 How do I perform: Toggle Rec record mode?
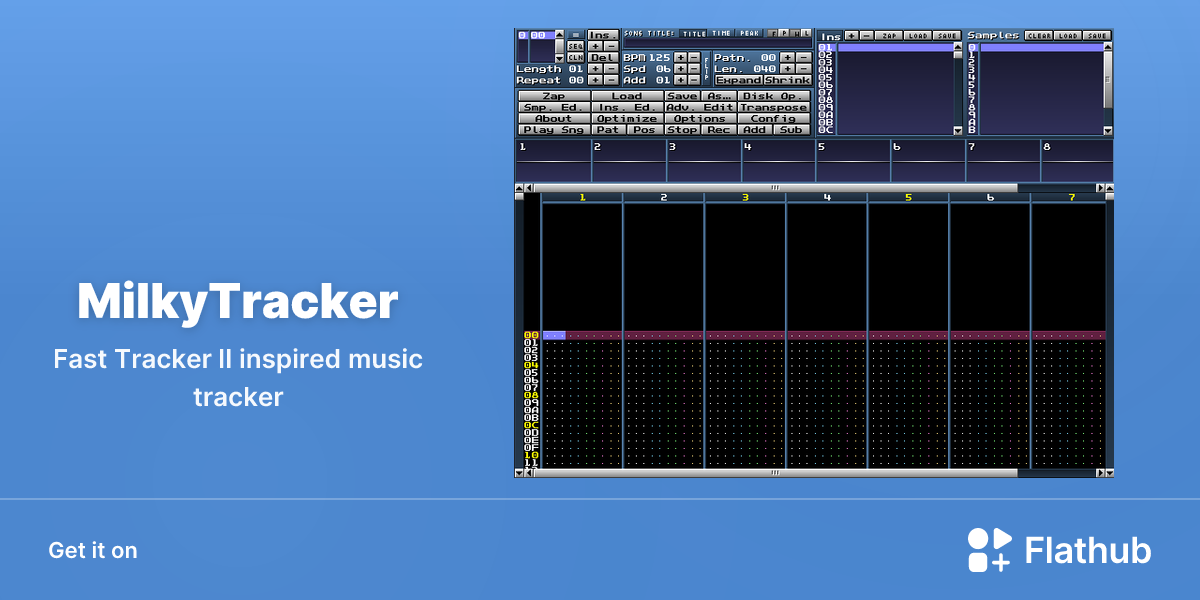tap(719, 129)
